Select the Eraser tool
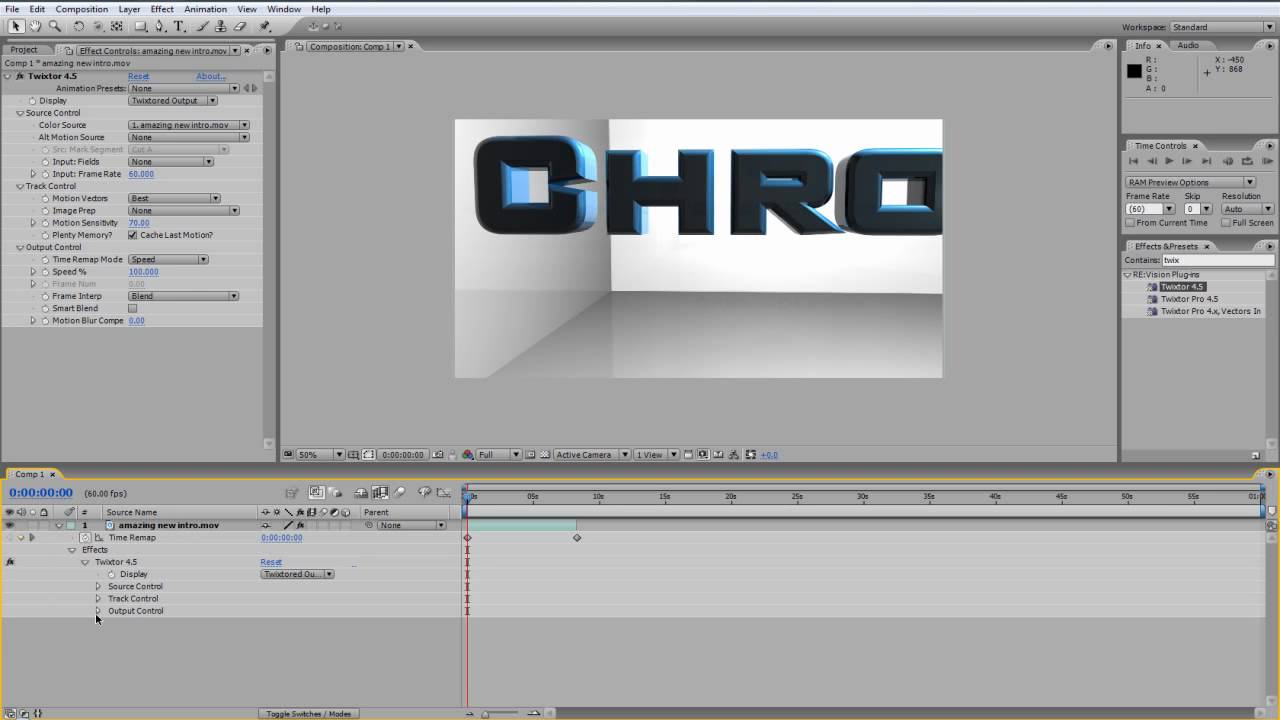 coord(241,27)
